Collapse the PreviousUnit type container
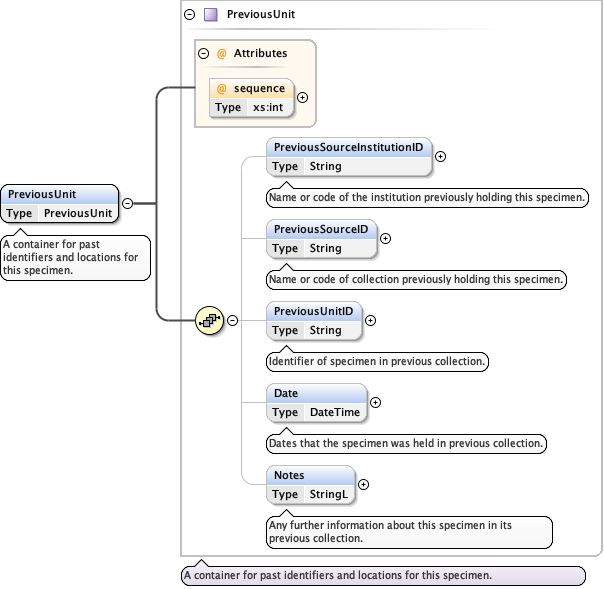This screenshot has height=589, width=604. click(x=190, y=15)
